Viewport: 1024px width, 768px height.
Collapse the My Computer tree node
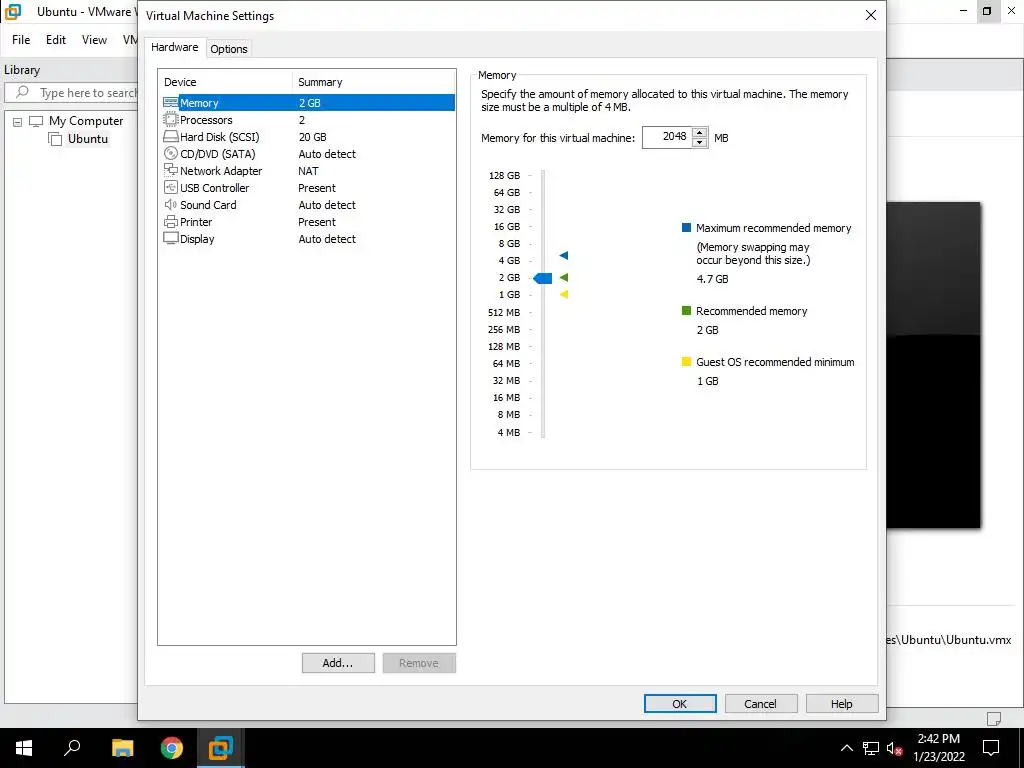[18, 121]
